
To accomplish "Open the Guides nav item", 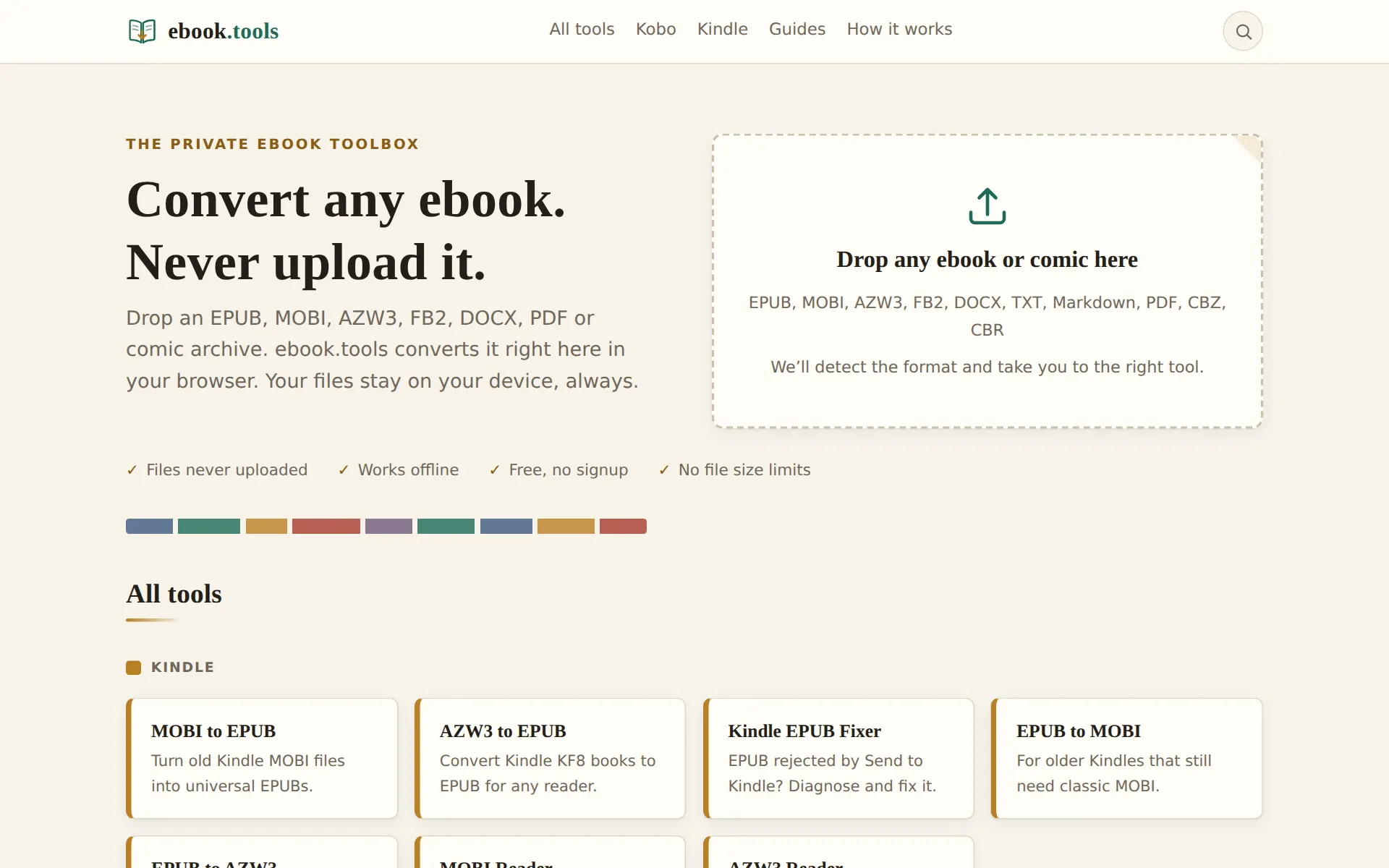I will pyautogui.click(x=797, y=29).
